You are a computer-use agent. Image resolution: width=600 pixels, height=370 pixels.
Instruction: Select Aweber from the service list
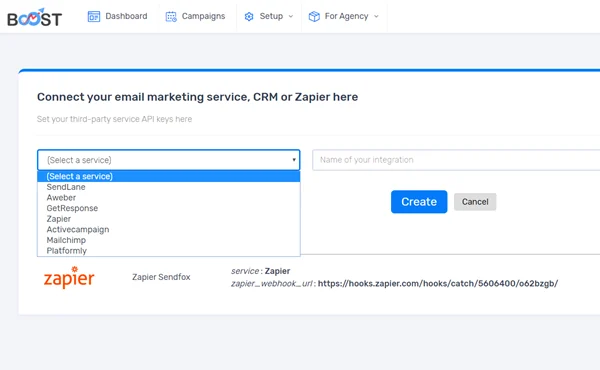[169, 198]
